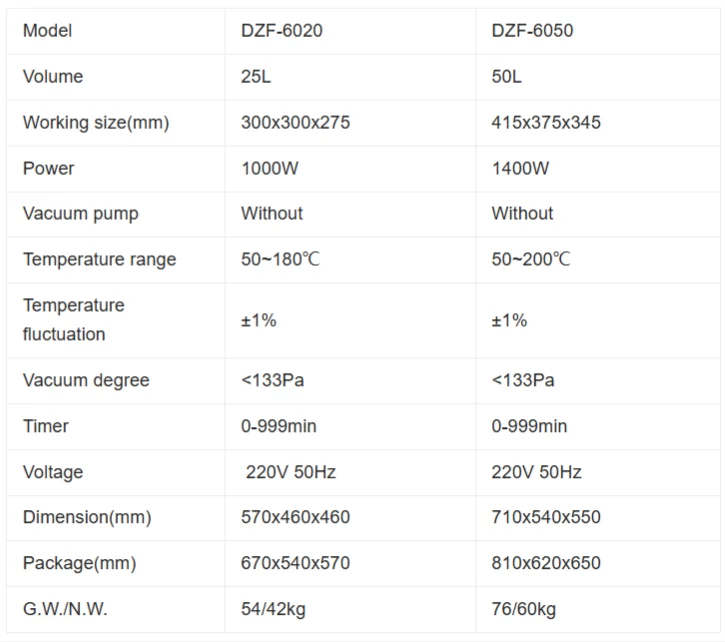This screenshot has width=725, height=642.
Task: Click the DZF-6020 model header cell
Action: tap(282, 31)
